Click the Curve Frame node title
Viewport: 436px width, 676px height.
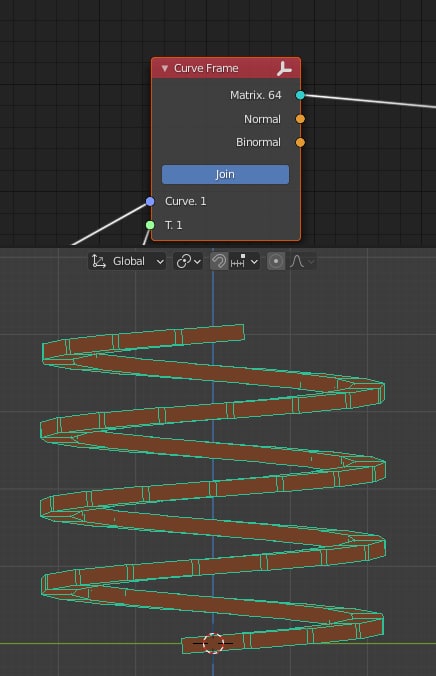[206, 69]
